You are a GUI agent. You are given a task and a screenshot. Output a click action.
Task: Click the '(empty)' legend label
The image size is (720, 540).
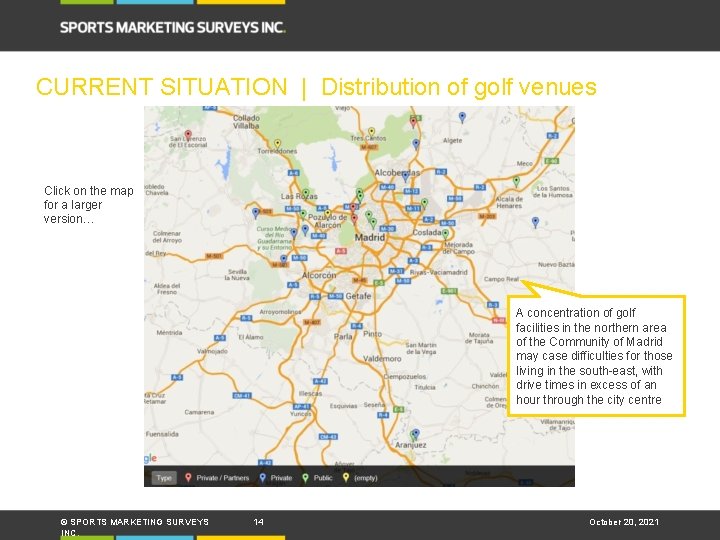point(366,478)
